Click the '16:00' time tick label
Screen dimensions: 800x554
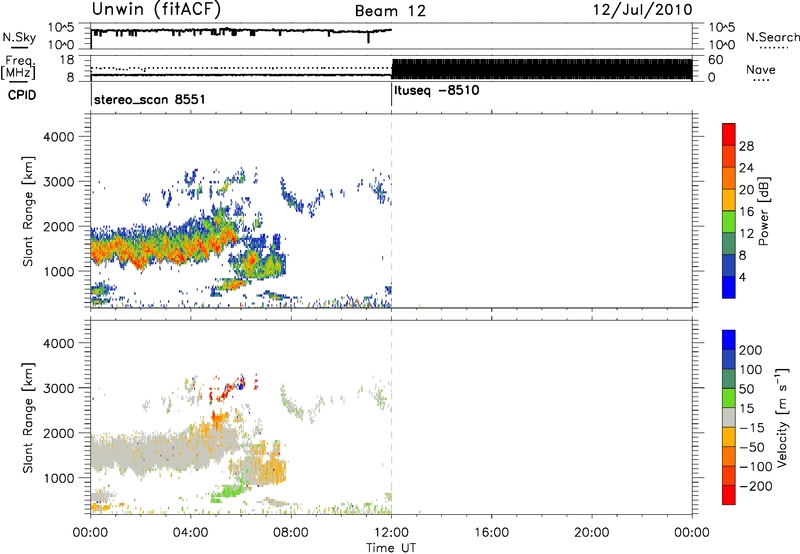point(491,533)
